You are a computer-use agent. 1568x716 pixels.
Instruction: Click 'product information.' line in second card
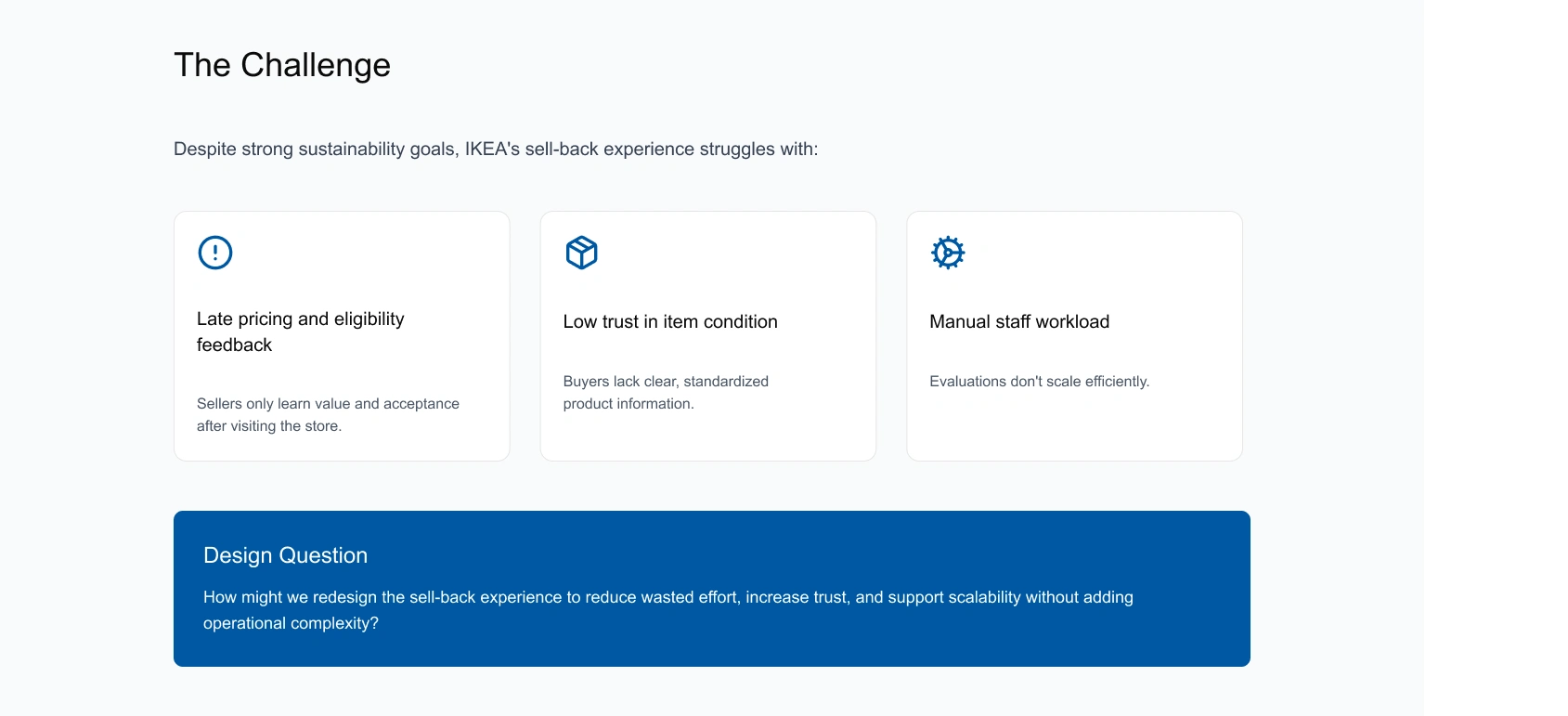click(628, 403)
